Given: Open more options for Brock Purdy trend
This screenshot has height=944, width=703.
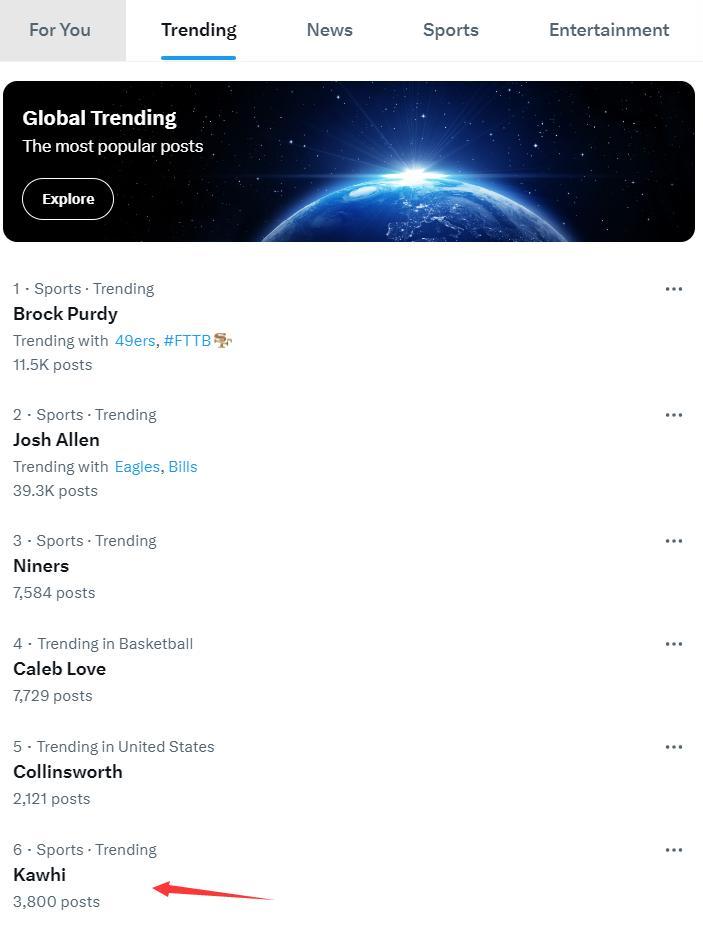Looking at the screenshot, I should 674,289.
